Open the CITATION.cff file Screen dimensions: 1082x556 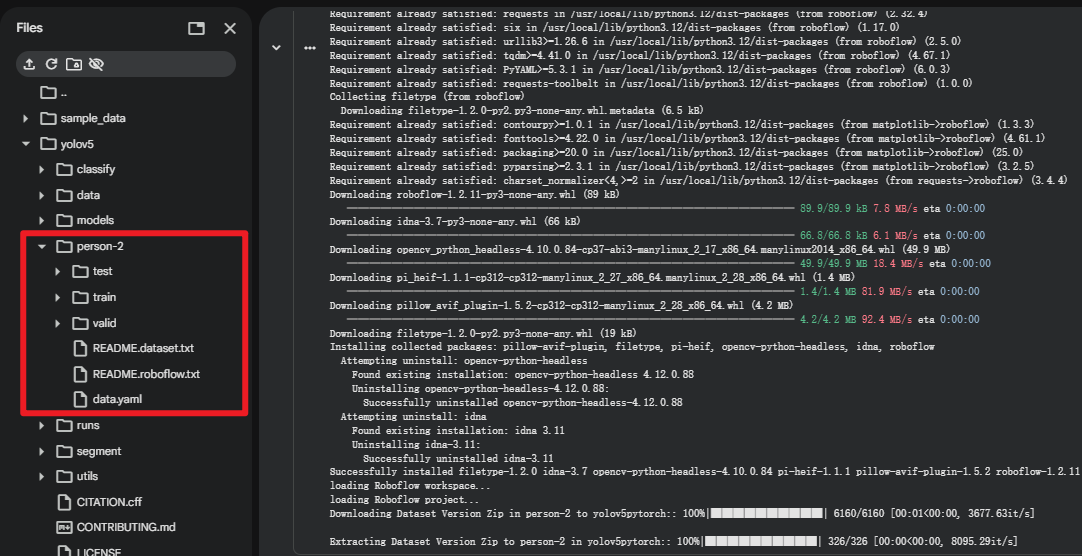pyautogui.click(x=109, y=502)
